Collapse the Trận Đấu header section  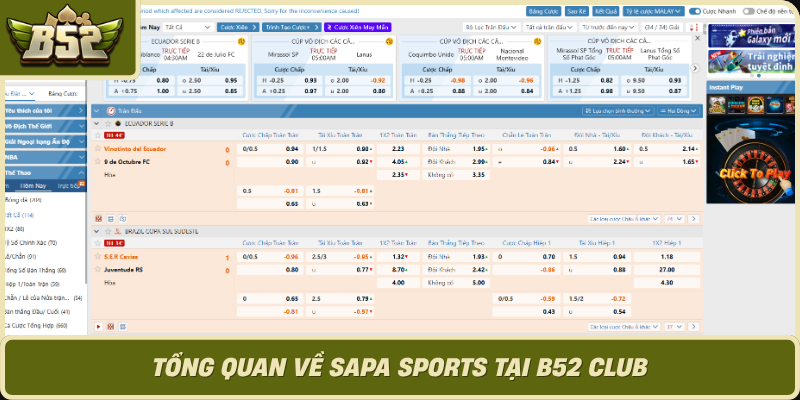tap(97, 111)
